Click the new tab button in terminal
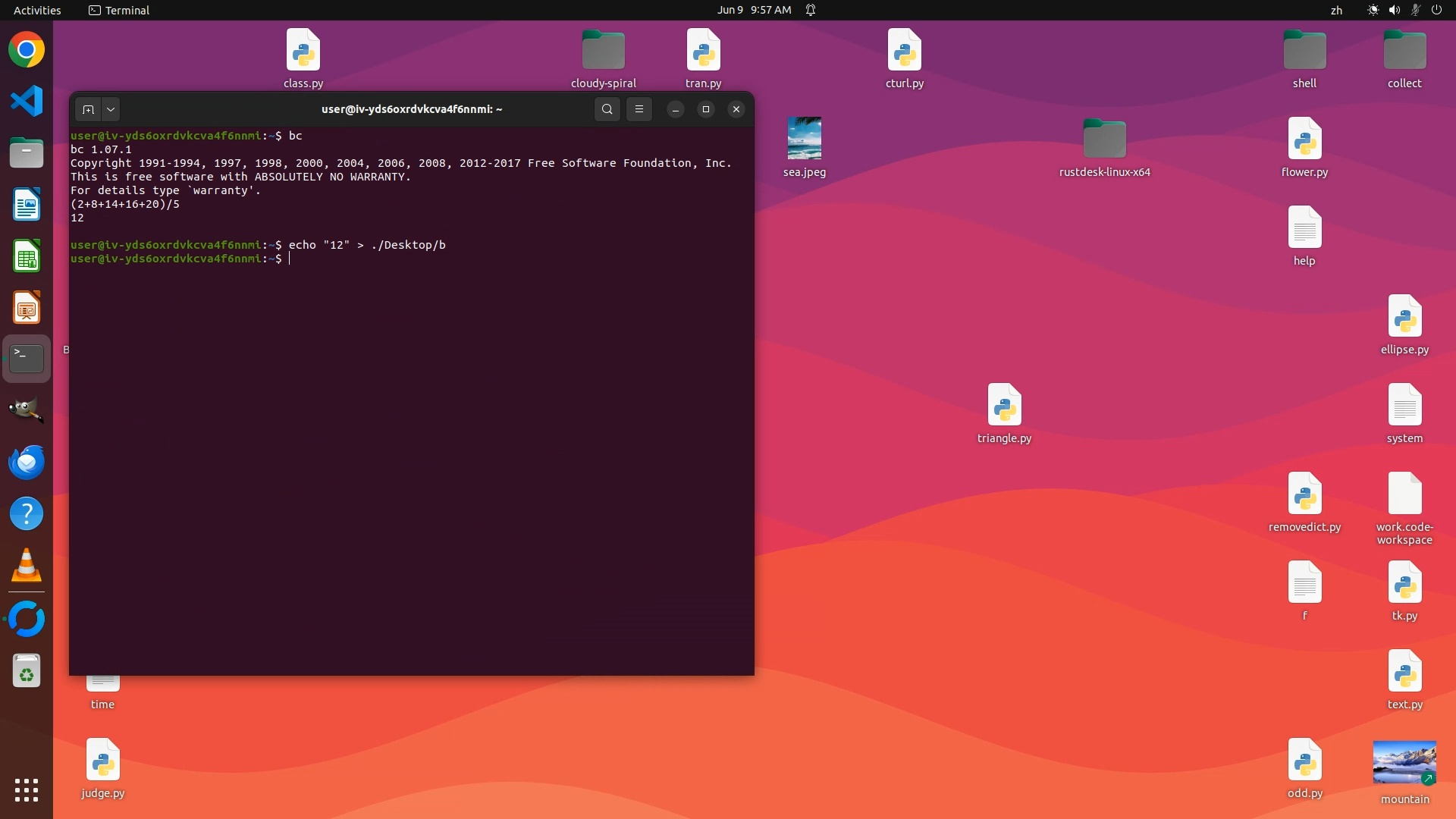Screen dimensions: 1456x819 click(88, 109)
